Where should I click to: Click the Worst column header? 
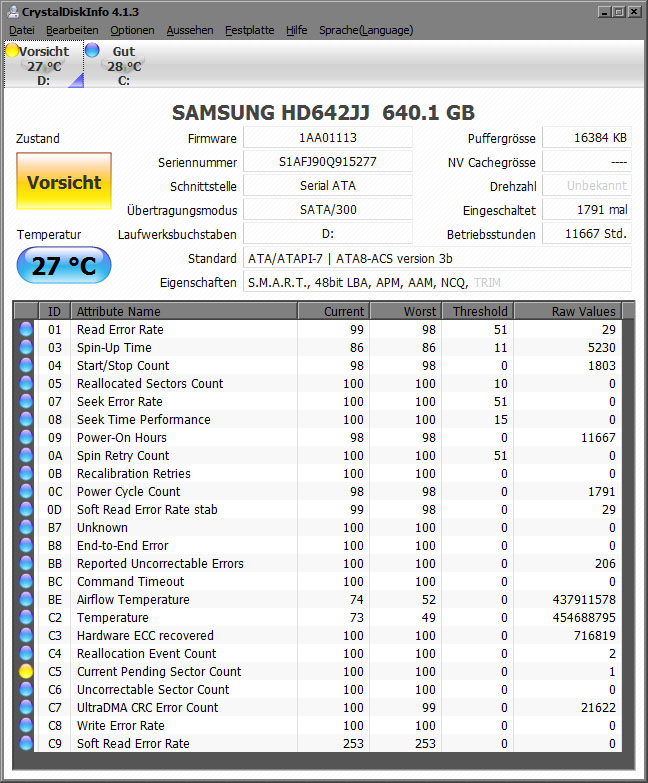pyautogui.click(x=405, y=311)
